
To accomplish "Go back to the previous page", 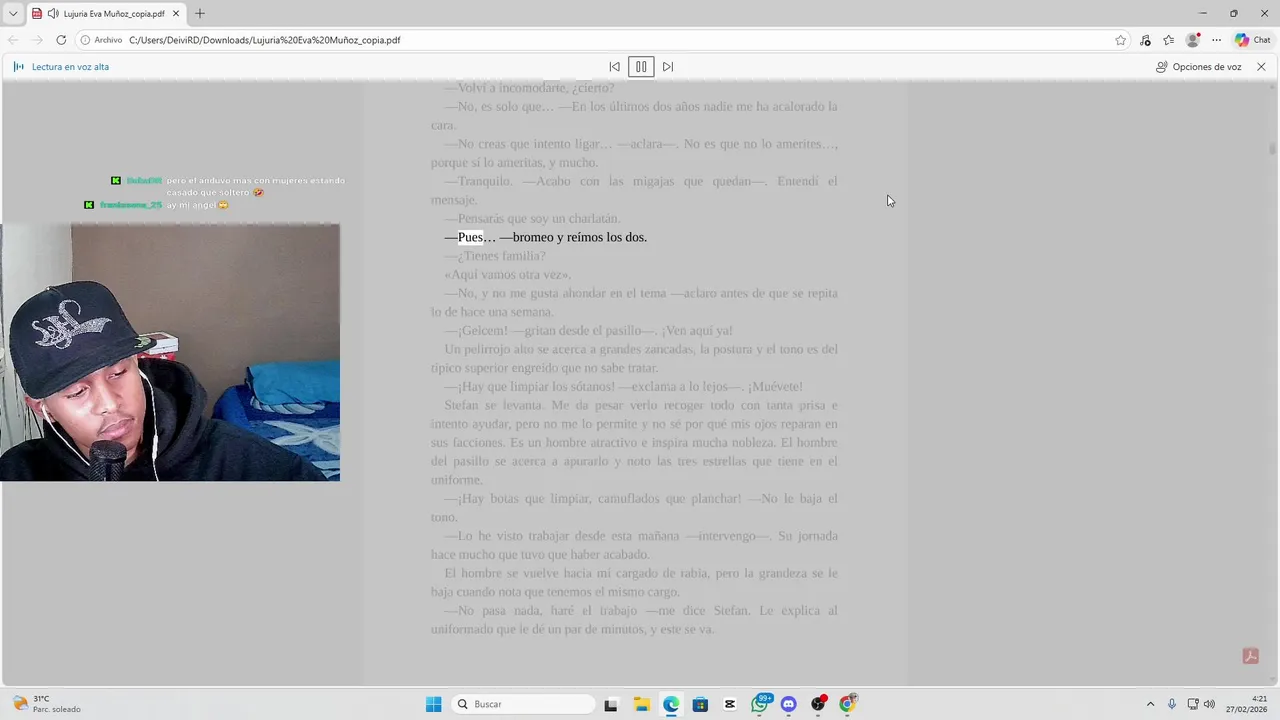I will click(x=13, y=40).
